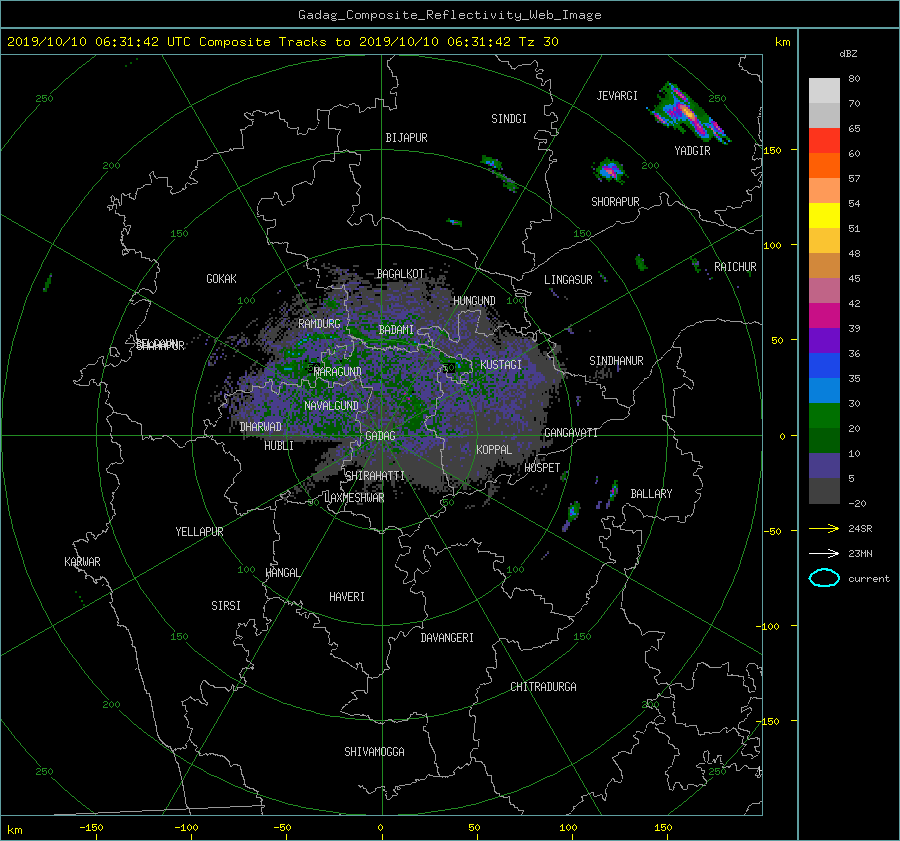This screenshot has height=841, width=900.
Task: Click the YADGIR label near the storm
Action: tap(692, 151)
